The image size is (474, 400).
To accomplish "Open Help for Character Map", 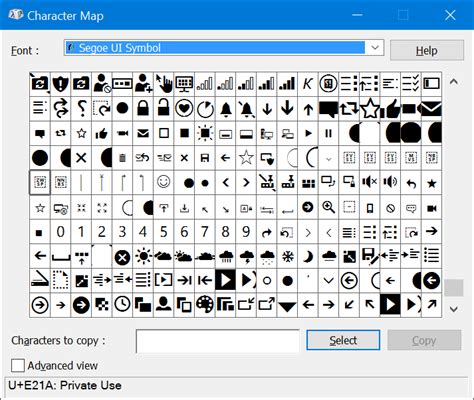I will pyautogui.click(x=427, y=50).
